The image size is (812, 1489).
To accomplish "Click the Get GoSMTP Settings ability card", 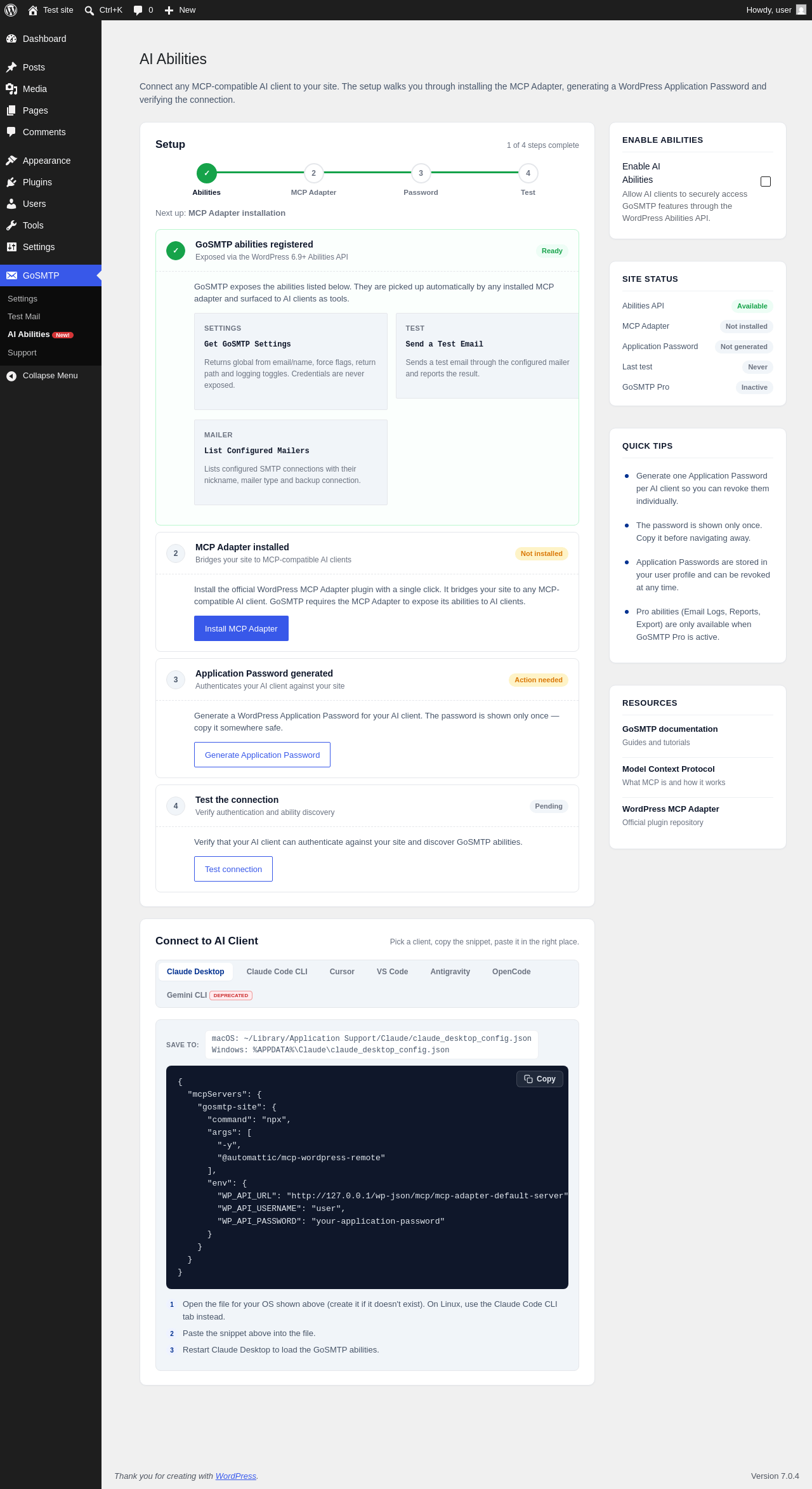I will [291, 361].
